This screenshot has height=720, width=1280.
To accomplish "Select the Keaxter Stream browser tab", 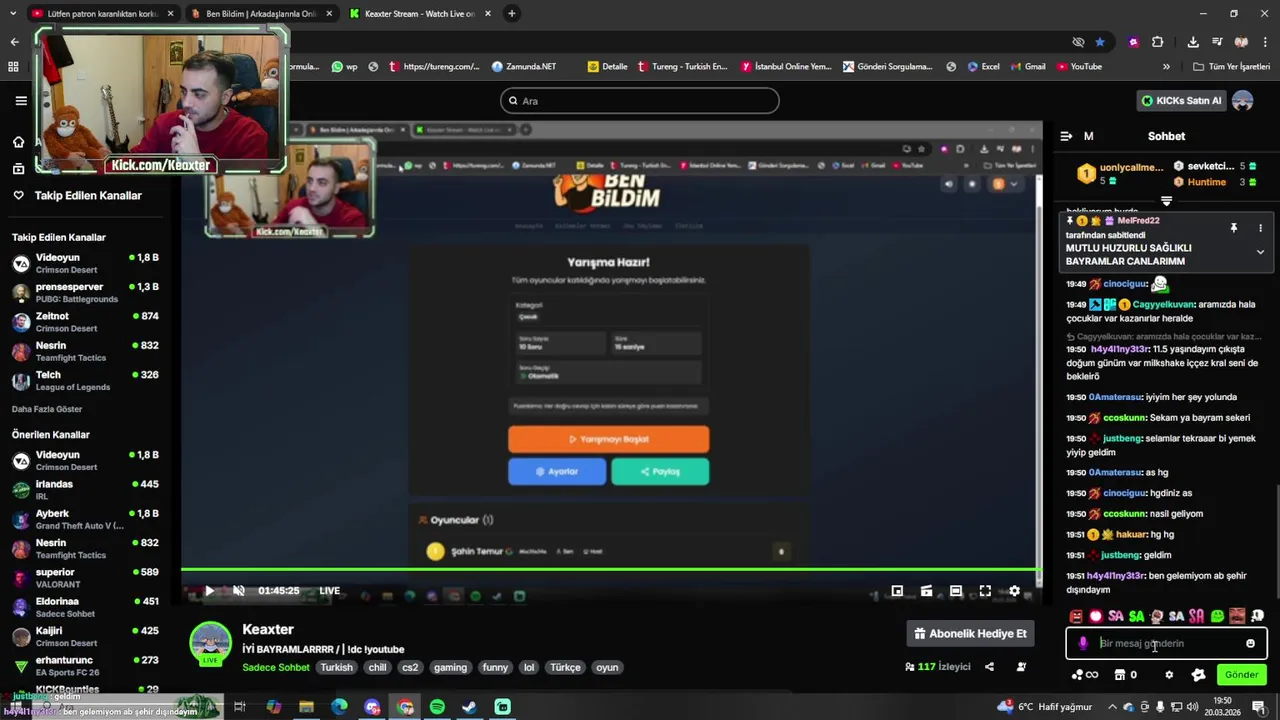I will pyautogui.click(x=419, y=14).
